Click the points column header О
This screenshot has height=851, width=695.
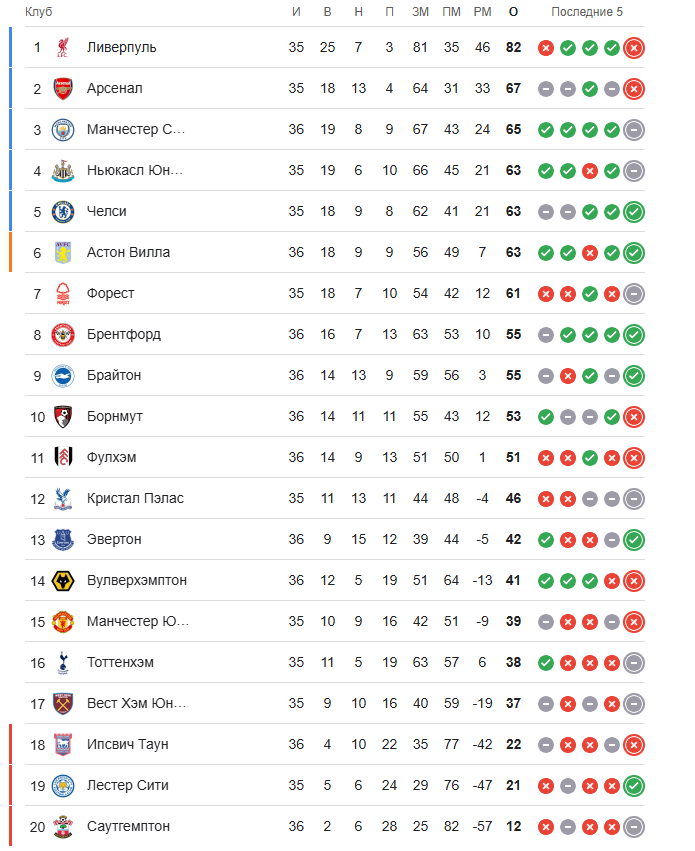513,11
